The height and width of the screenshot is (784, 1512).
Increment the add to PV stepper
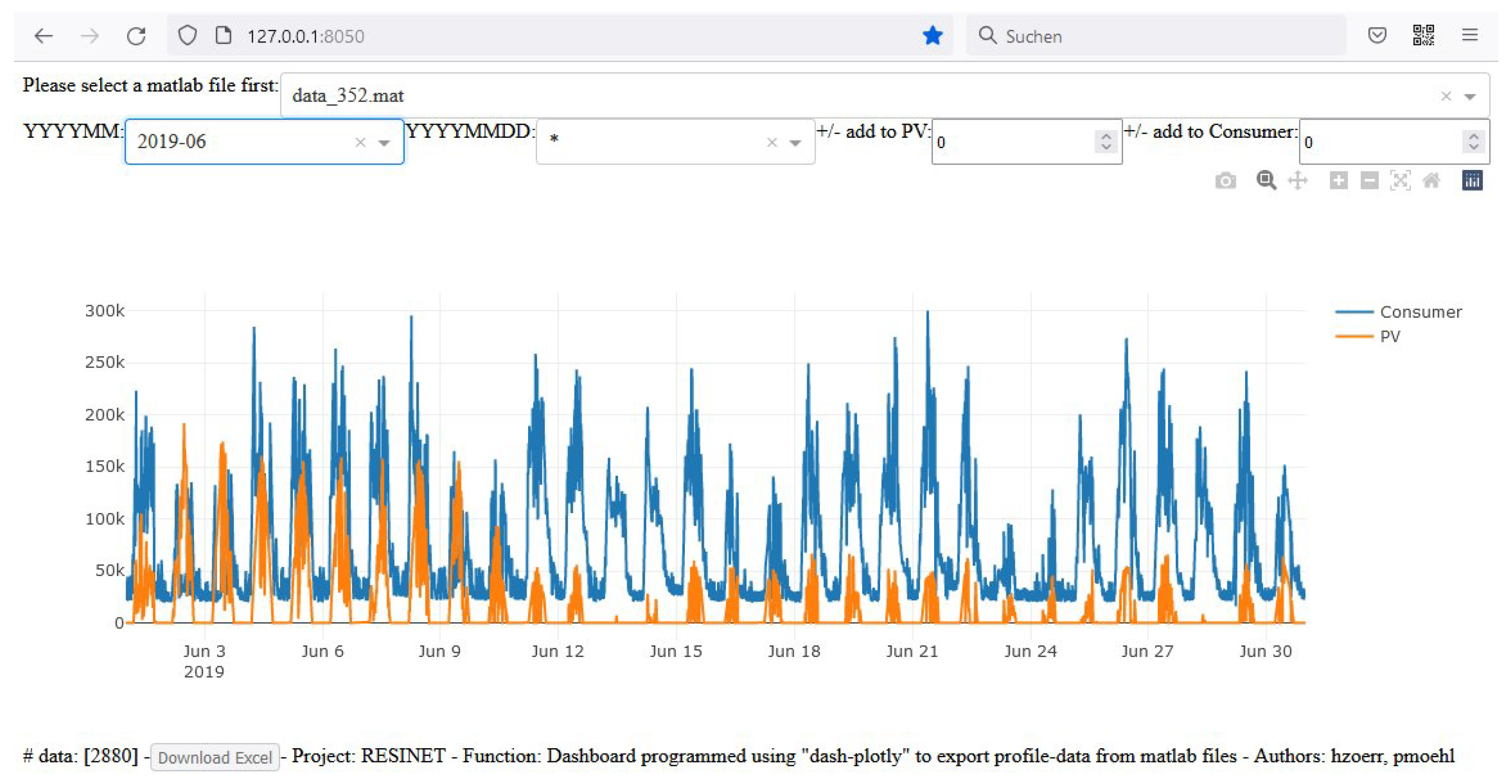tap(1106, 136)
